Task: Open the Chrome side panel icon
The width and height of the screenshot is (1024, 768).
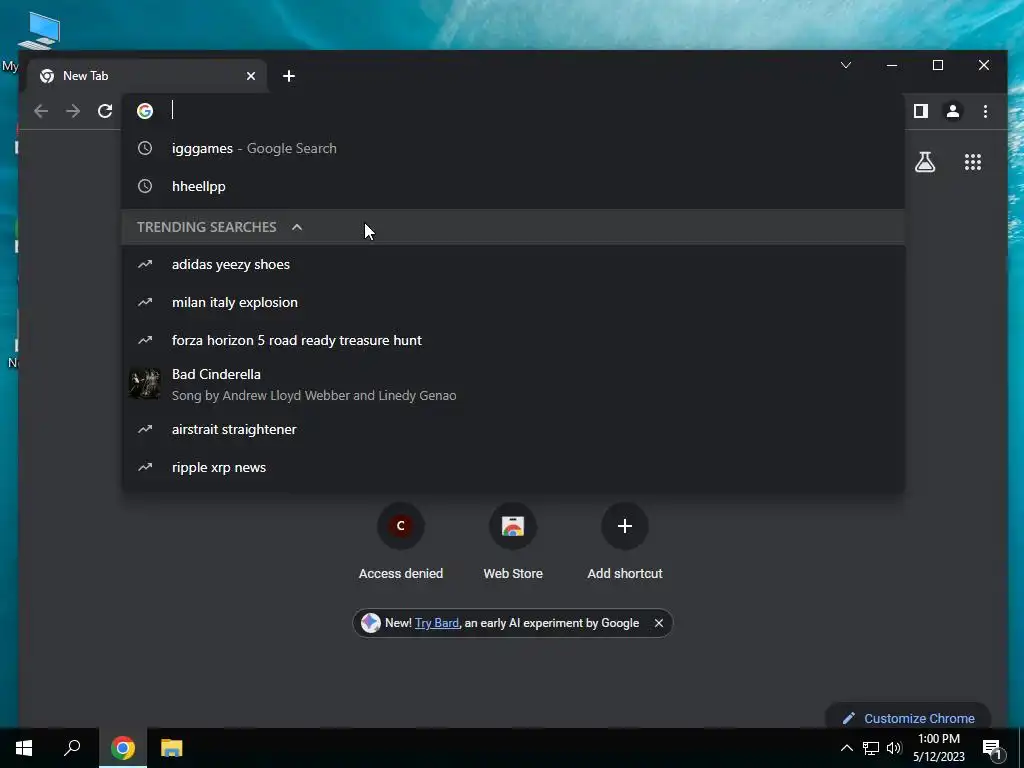Action: click(x=921, y=111)
